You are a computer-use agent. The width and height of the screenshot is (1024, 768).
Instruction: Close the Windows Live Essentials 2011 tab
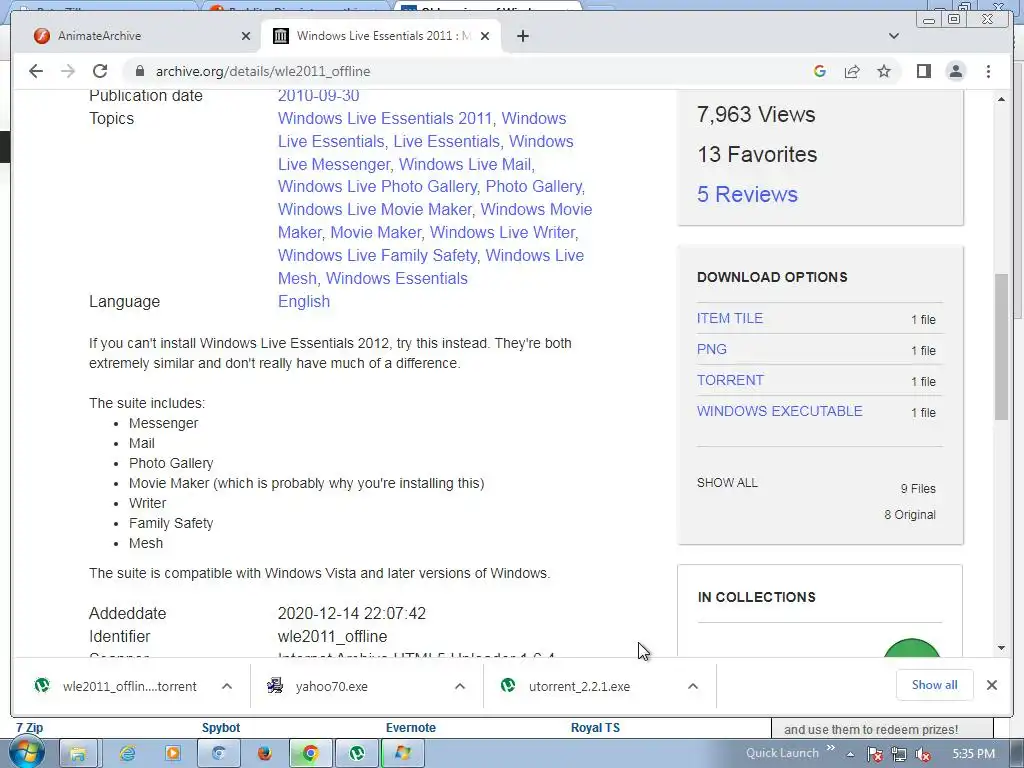(485, 36)
